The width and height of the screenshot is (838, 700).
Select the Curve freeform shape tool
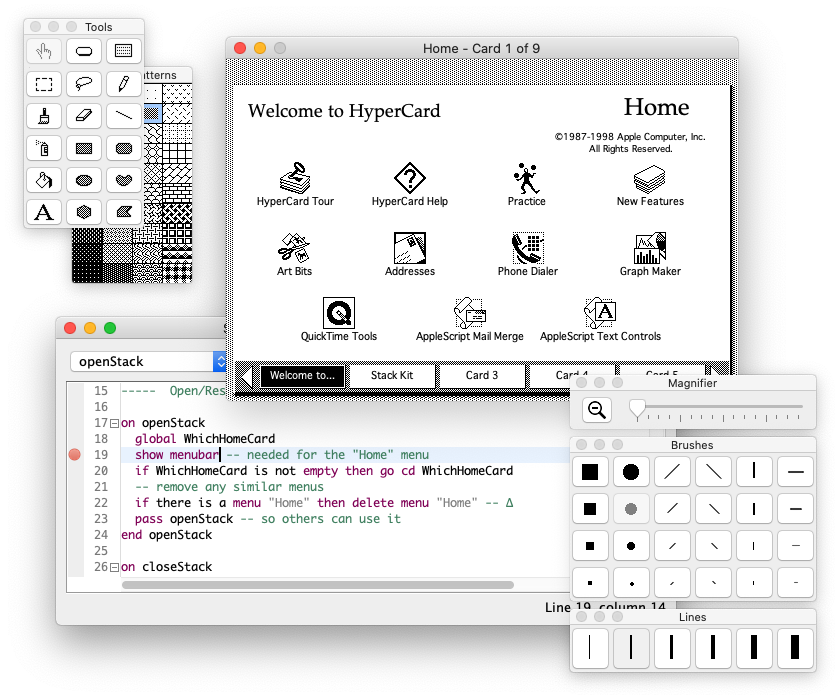coord(123,180)
